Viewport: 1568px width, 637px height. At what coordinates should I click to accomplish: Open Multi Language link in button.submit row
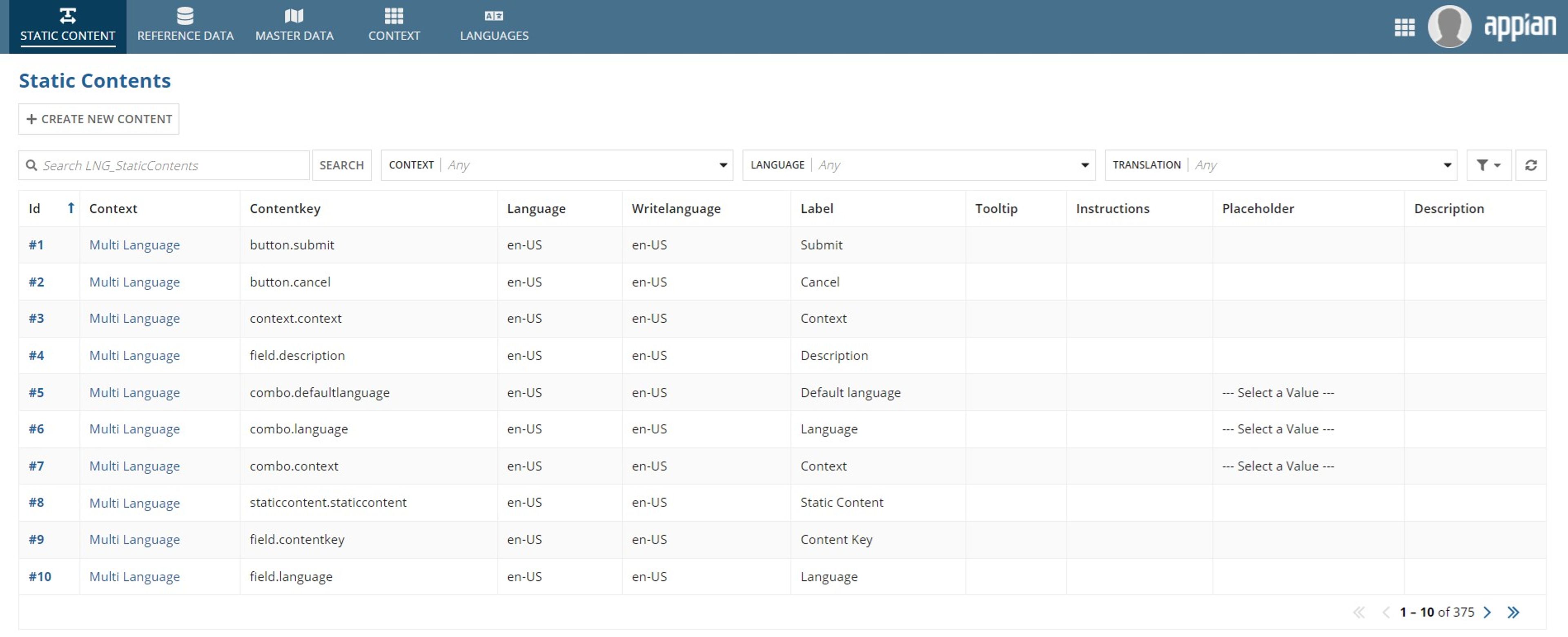click(x=134, y=244)
